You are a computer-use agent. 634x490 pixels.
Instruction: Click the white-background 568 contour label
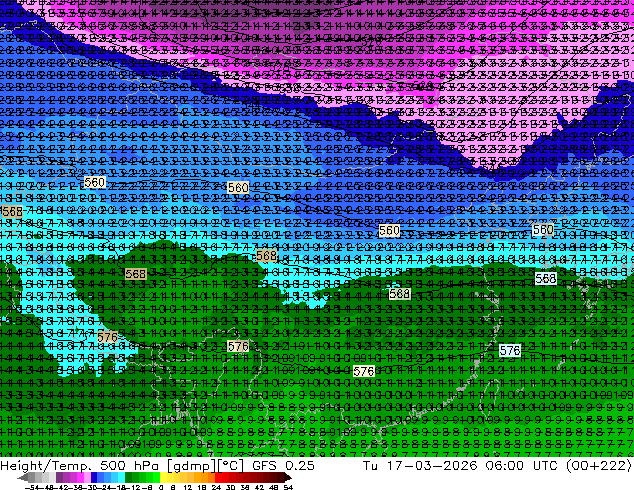point(545,278)
